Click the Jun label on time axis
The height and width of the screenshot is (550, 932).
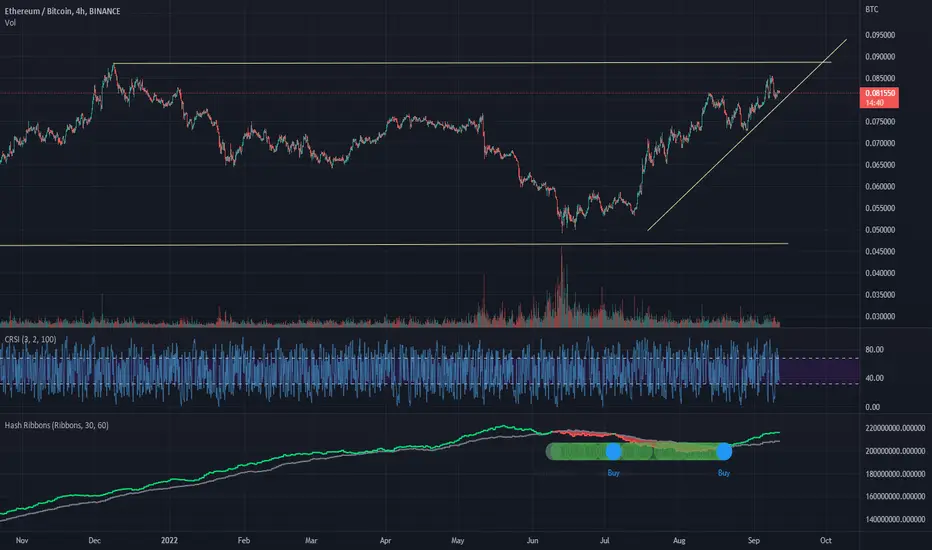point(532,540)
